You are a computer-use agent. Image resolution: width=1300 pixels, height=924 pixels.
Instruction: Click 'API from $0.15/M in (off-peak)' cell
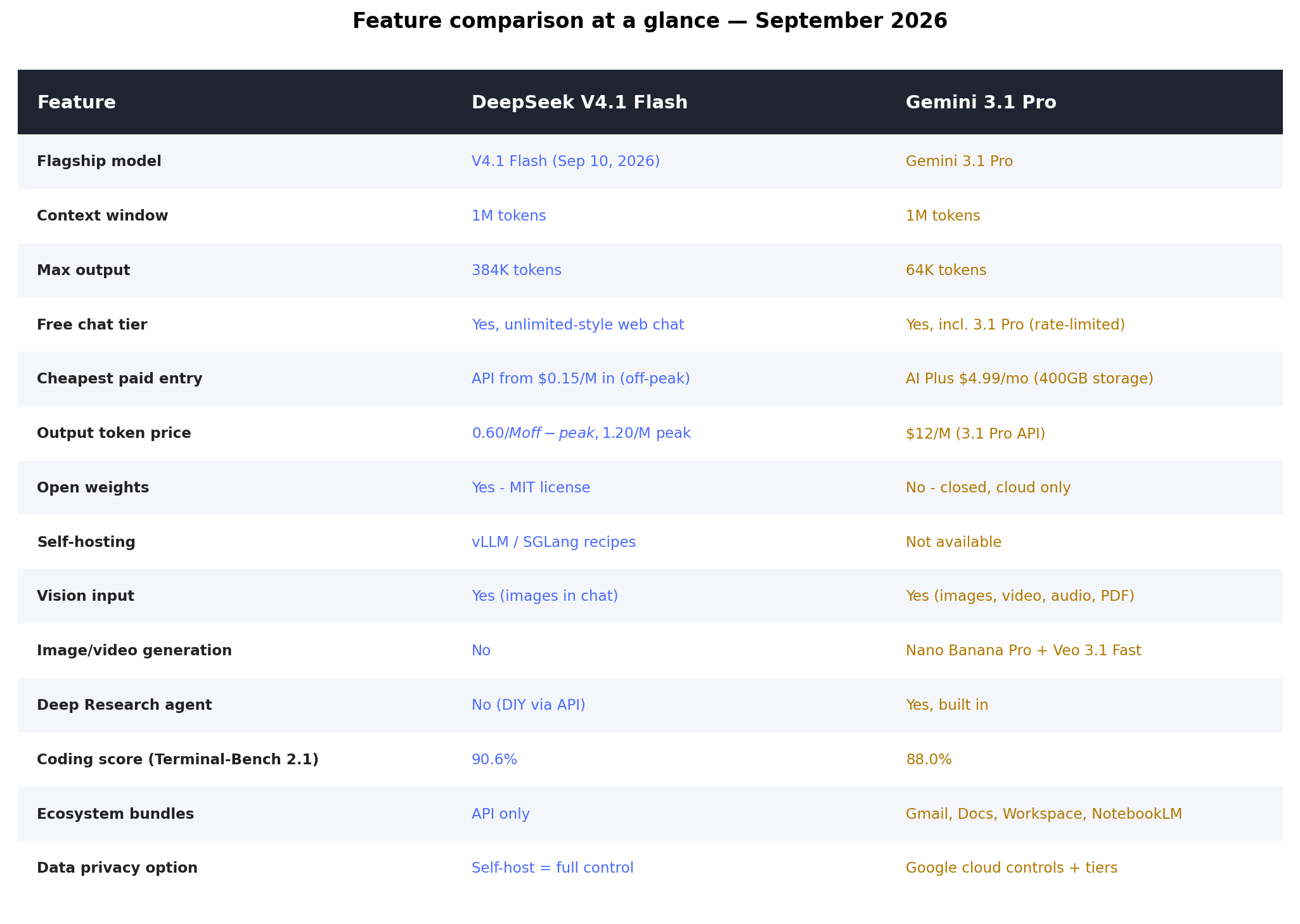coord(581,379)
